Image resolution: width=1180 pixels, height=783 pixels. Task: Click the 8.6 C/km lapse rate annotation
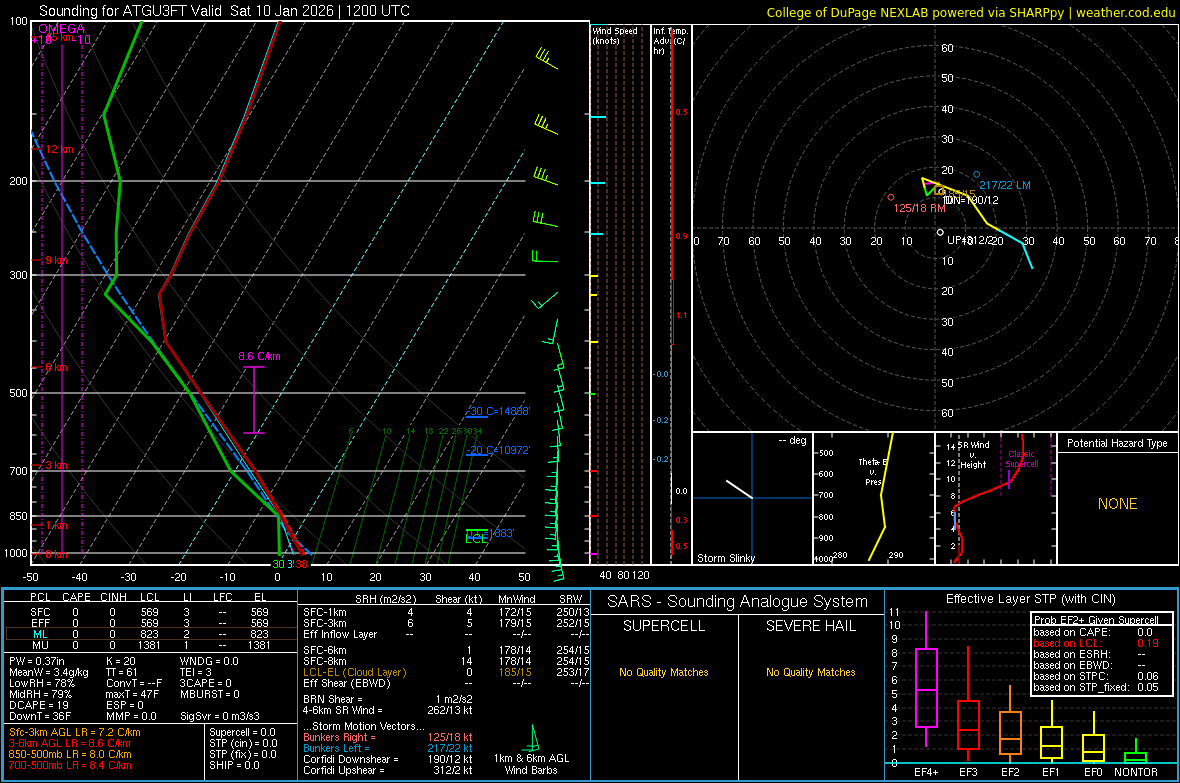point(259,356)
